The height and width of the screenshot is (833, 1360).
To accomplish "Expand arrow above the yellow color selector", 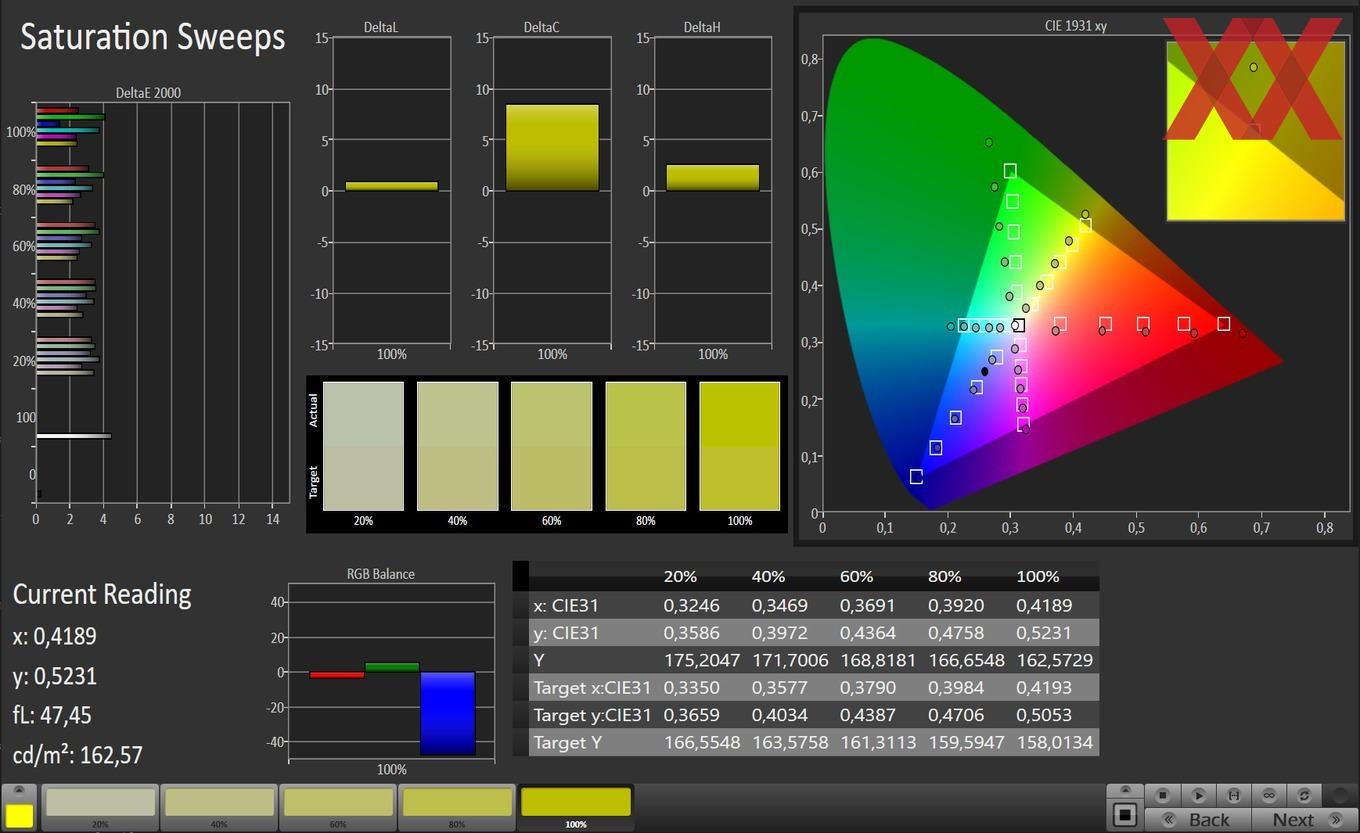I will coord(20,791).
